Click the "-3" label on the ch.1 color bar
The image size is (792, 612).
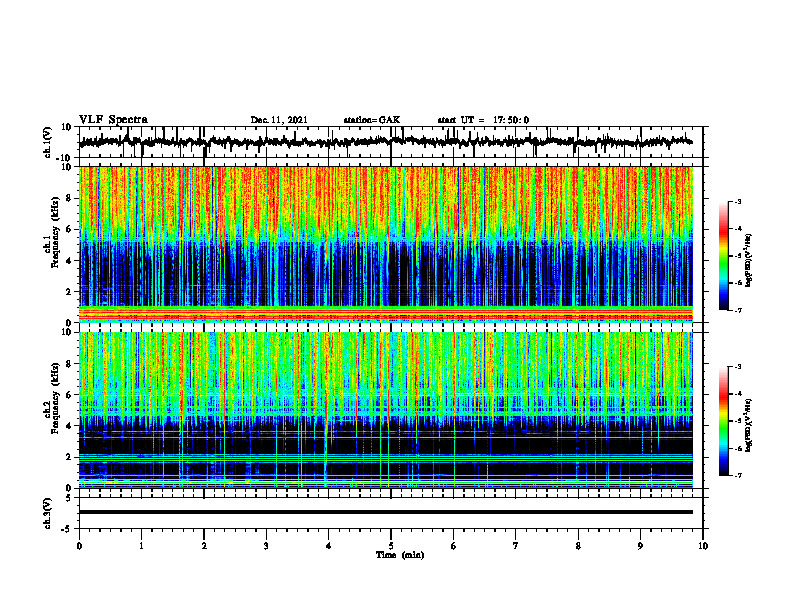point(738,201)
